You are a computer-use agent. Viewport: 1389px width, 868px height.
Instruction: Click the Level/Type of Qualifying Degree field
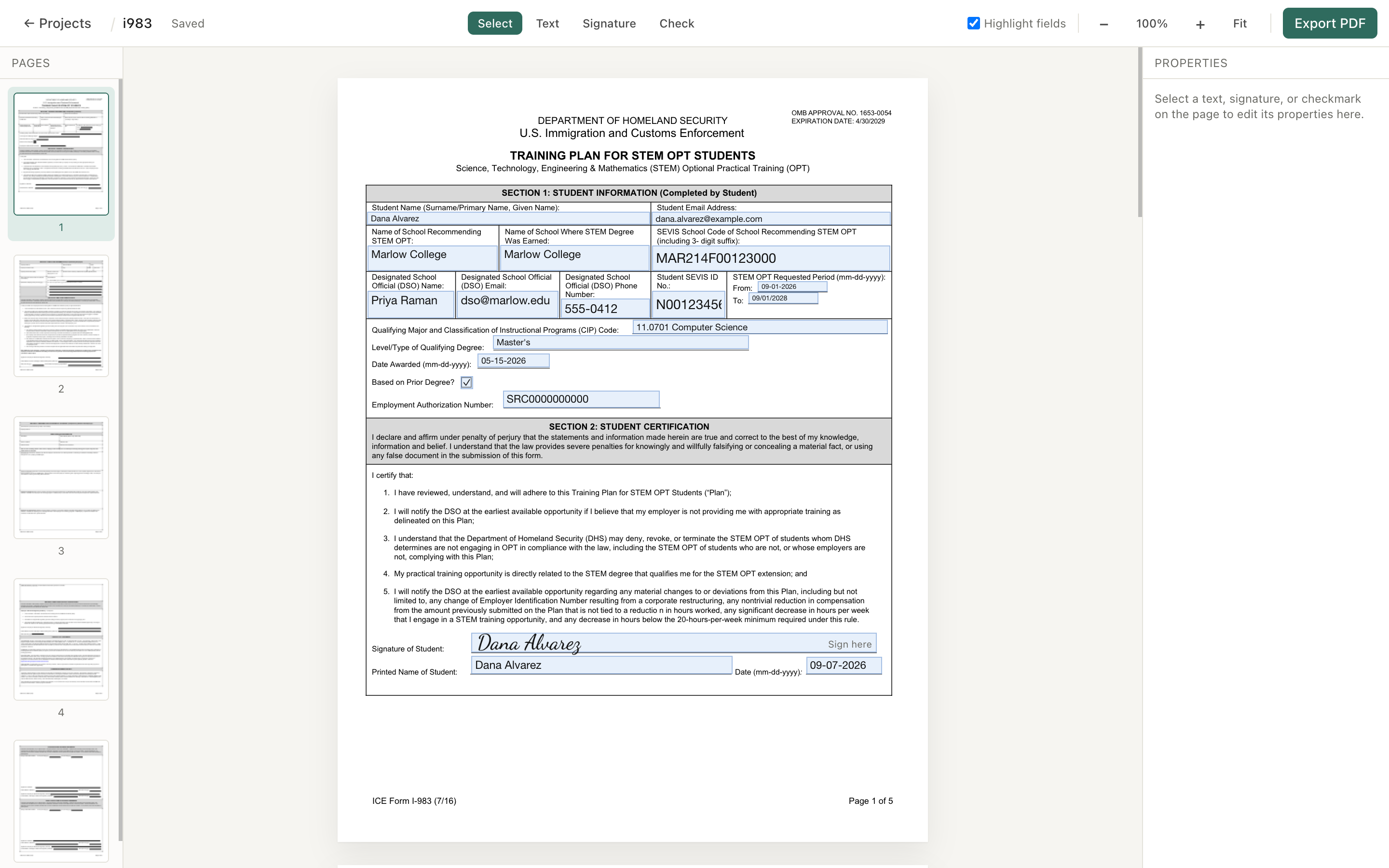click(x=620, y=343)
